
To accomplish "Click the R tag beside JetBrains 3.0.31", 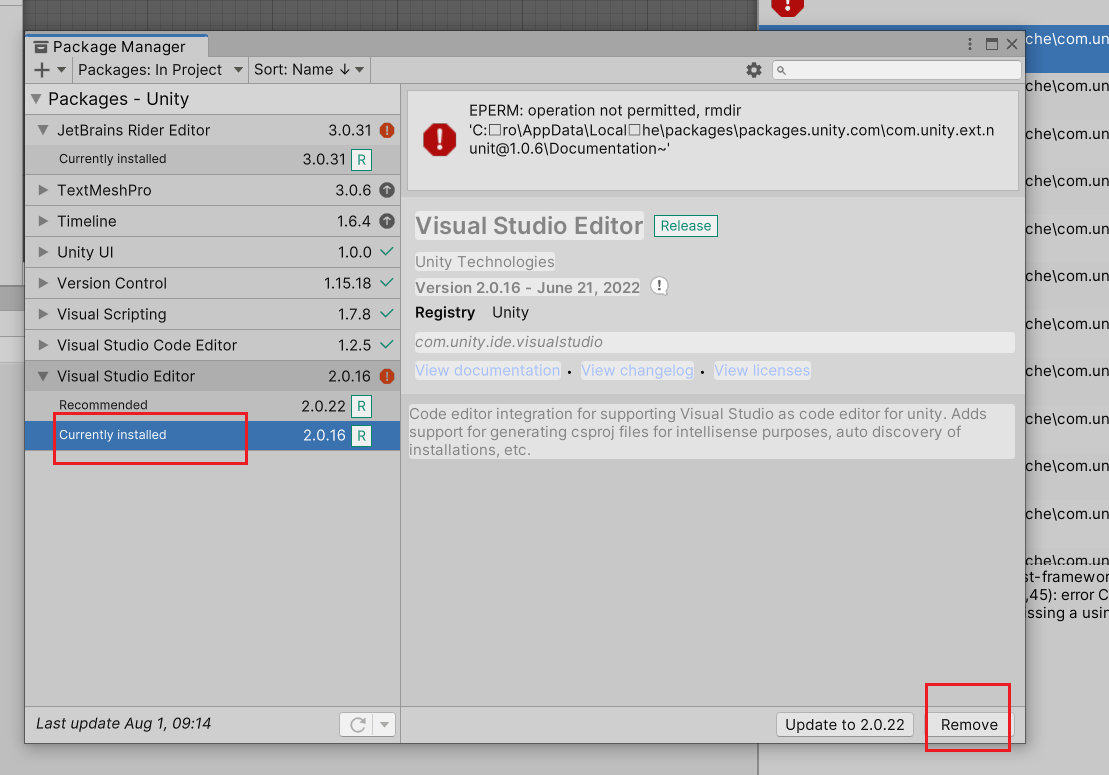I will (x=361, y=160).
